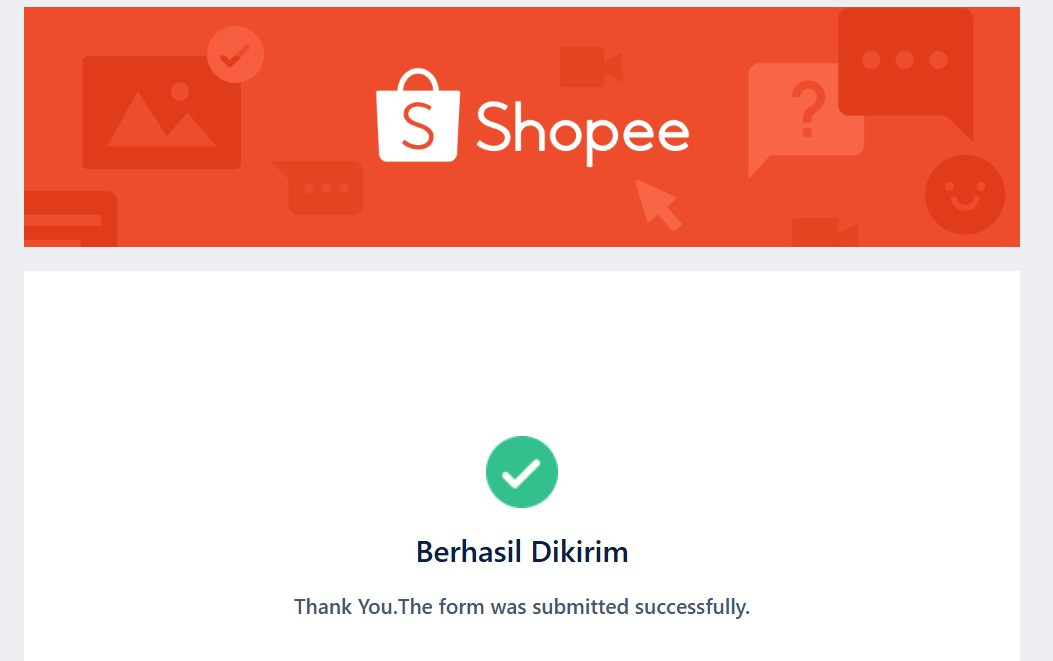Click the mouse cursor arrow graphic
This screenshot has width=1053, height=661.
click(657, 204)
